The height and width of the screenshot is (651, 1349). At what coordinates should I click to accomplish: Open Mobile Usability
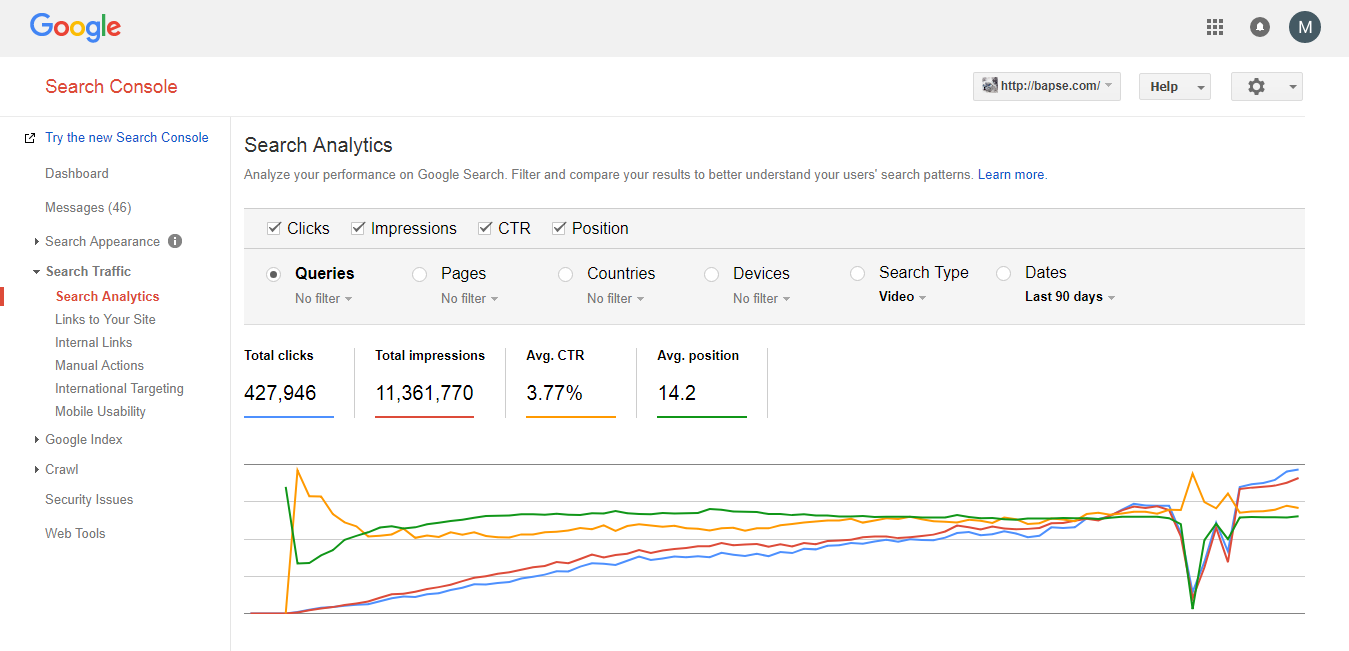100,411
